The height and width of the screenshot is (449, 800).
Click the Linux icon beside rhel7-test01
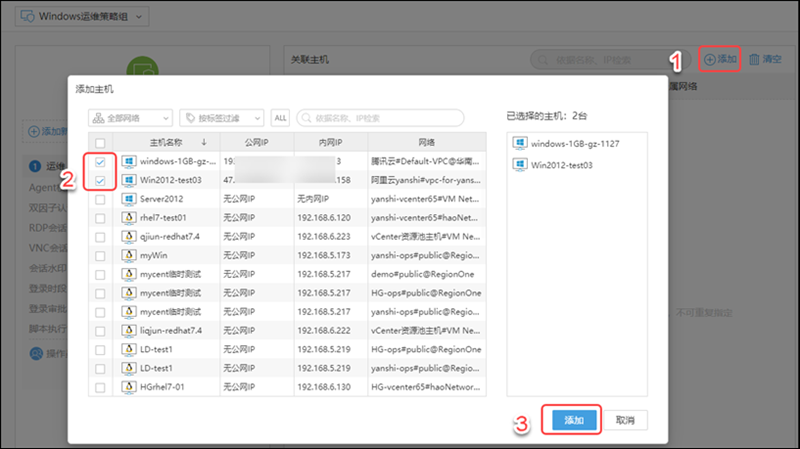click(129, 218)
